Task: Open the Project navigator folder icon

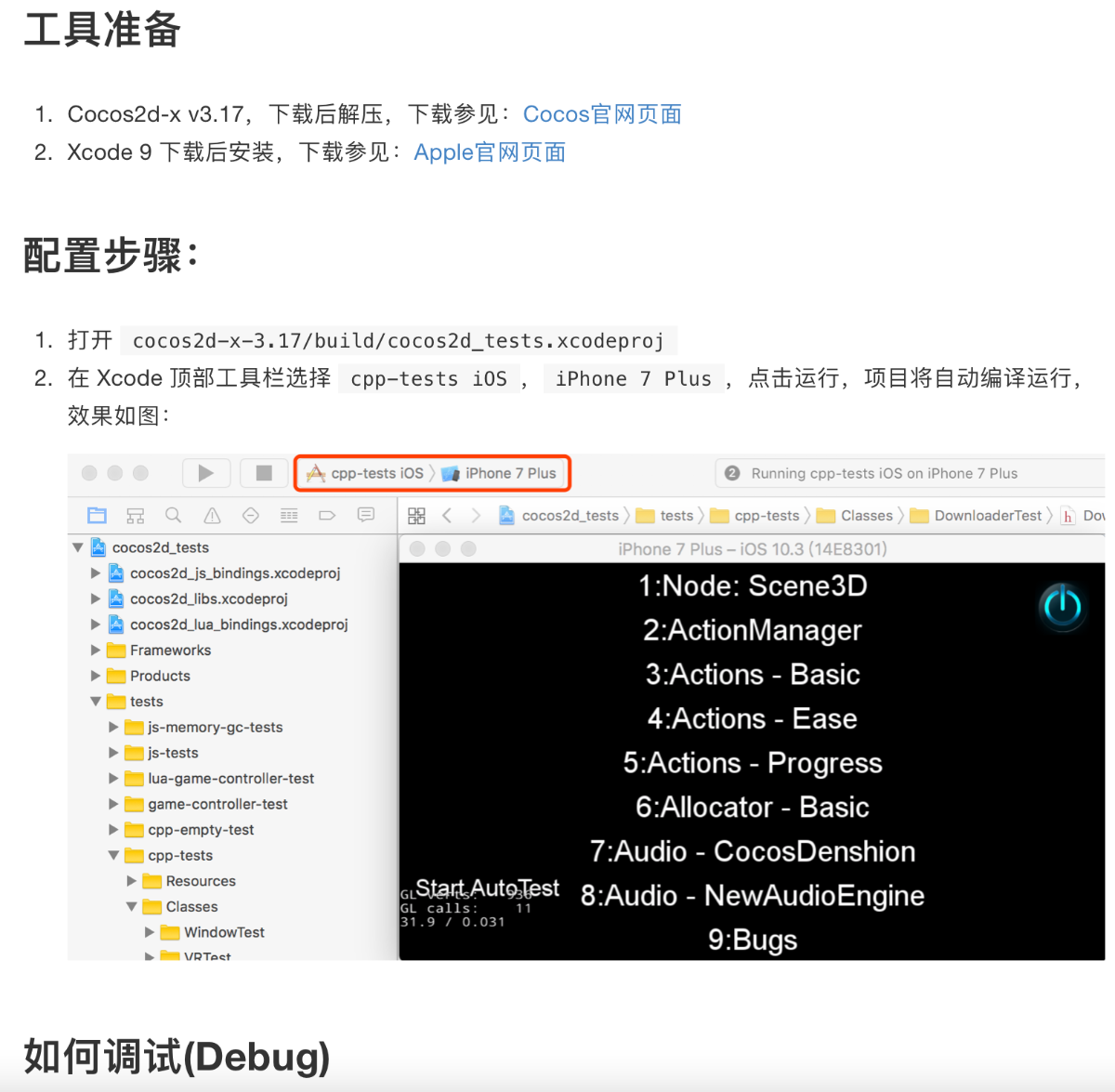Action: pos(97,515)
